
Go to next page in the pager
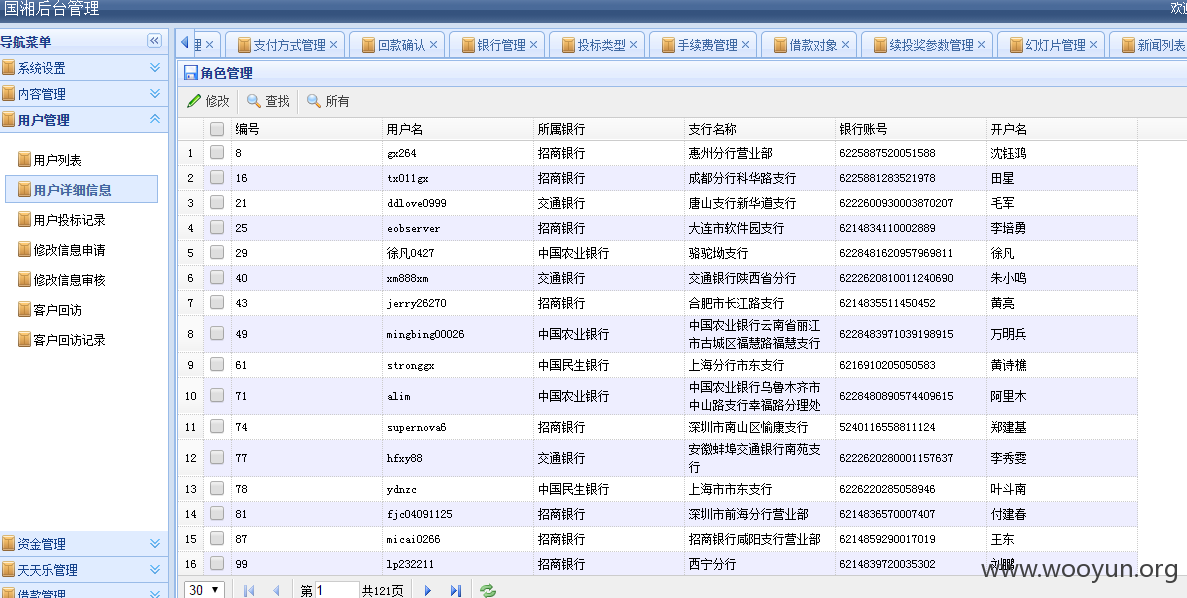[x=428, y=590]
